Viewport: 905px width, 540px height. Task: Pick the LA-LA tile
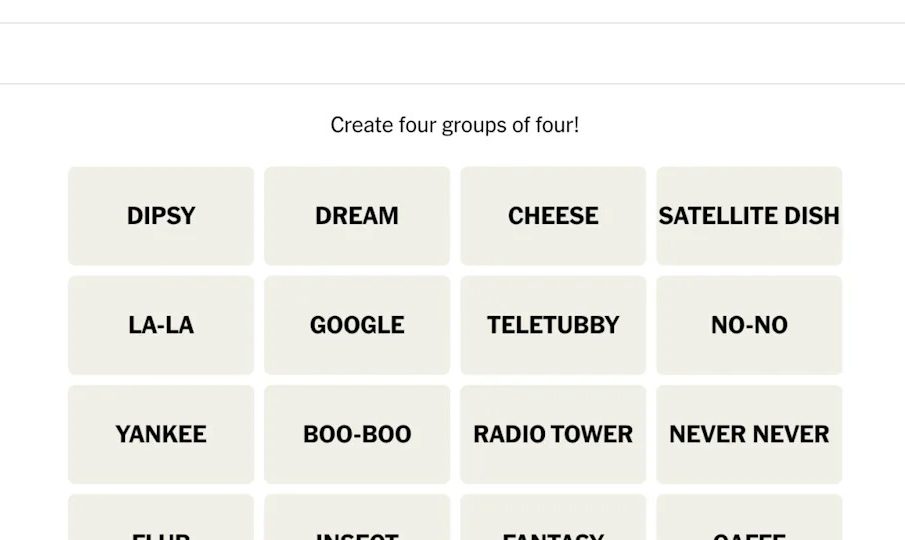pyautogui.click(x=161, y=325)
